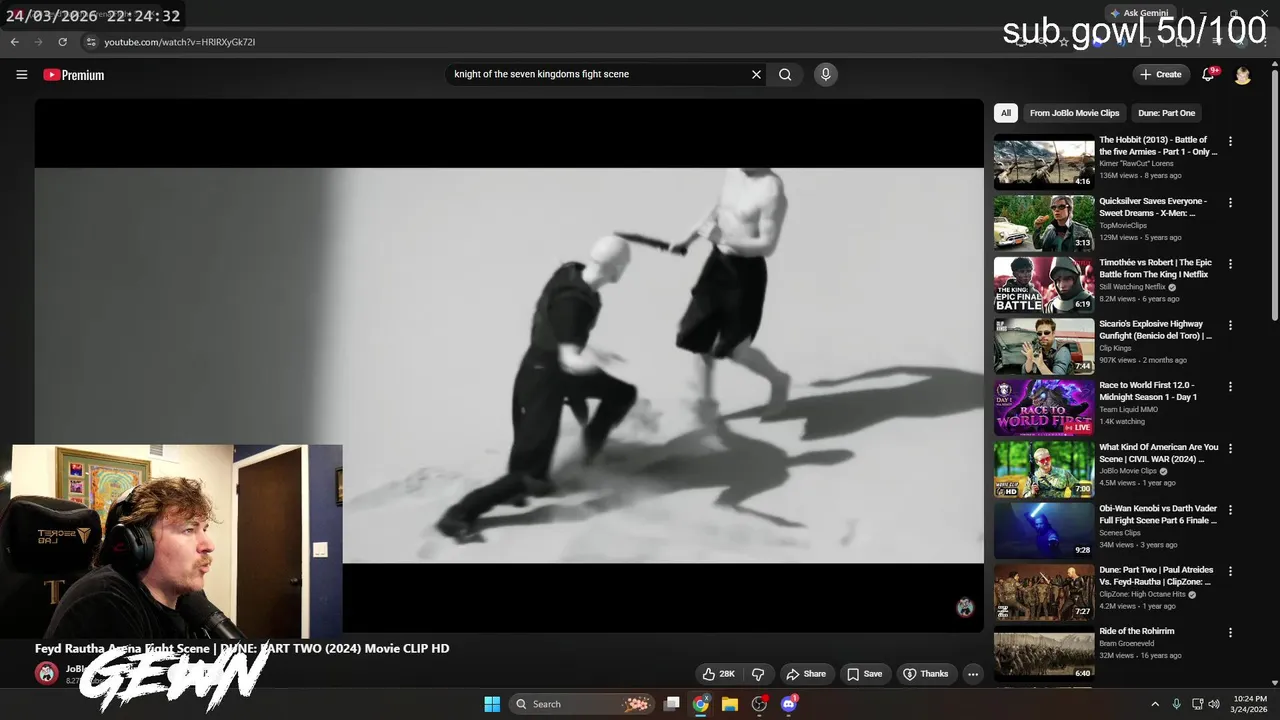Start voice search with the microphone
The height and width of the screenshot is (720, 1280).
point(825,74)
